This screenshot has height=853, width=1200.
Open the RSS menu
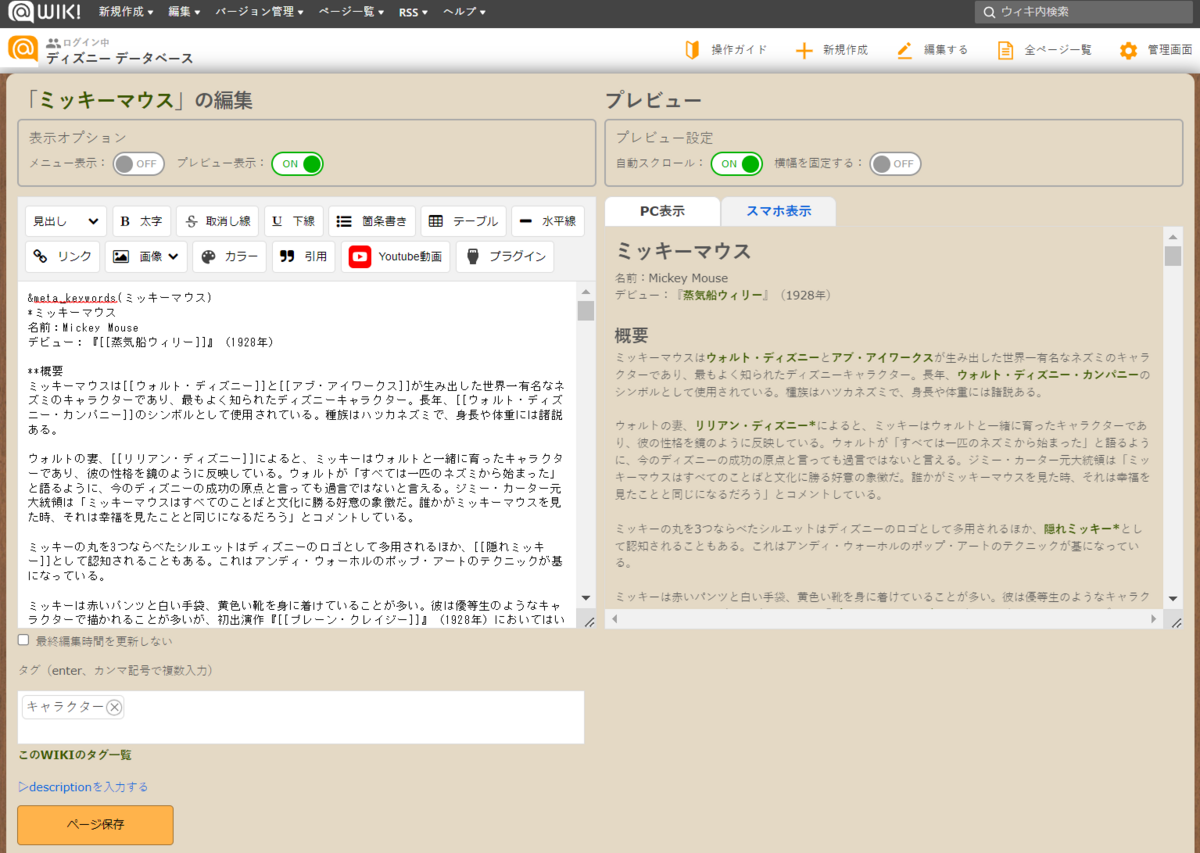pos(413,12)
